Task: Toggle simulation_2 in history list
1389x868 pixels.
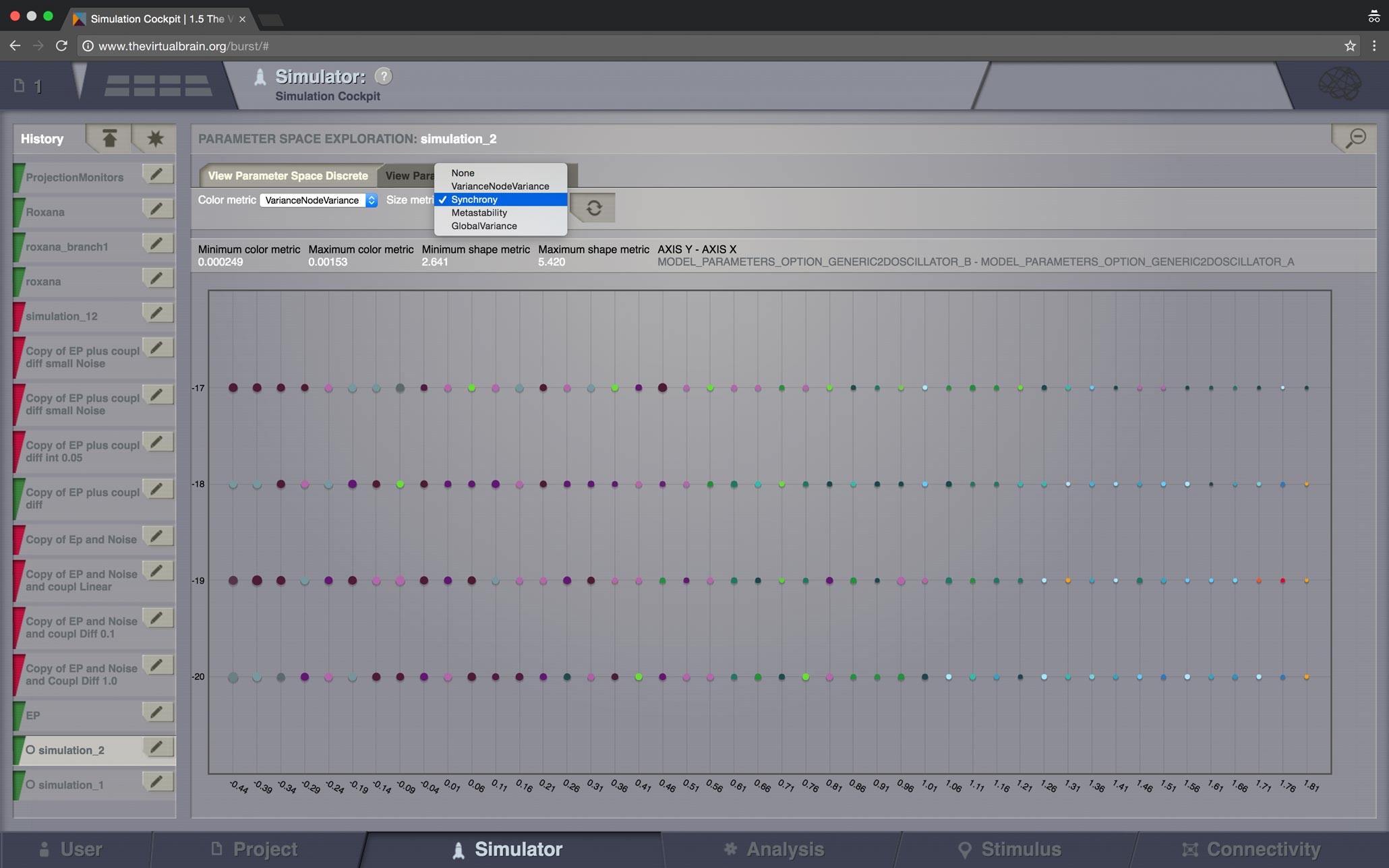Action: click(x=29, y=750)
